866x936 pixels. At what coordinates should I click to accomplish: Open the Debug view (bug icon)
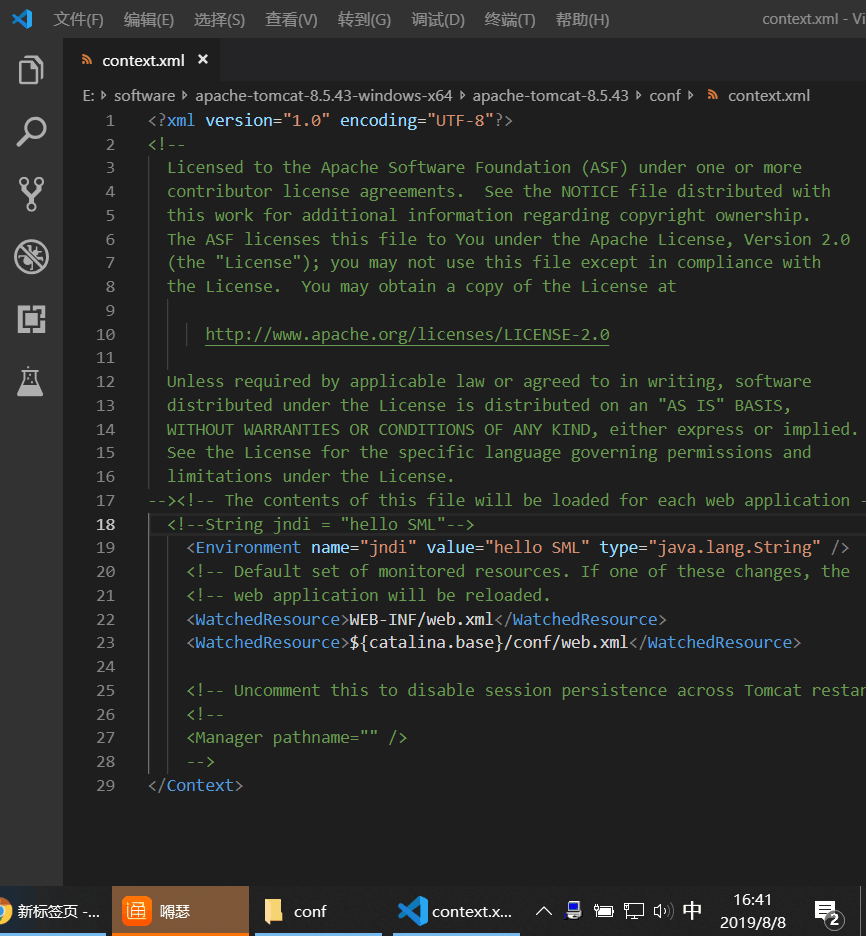pos(31,257)
